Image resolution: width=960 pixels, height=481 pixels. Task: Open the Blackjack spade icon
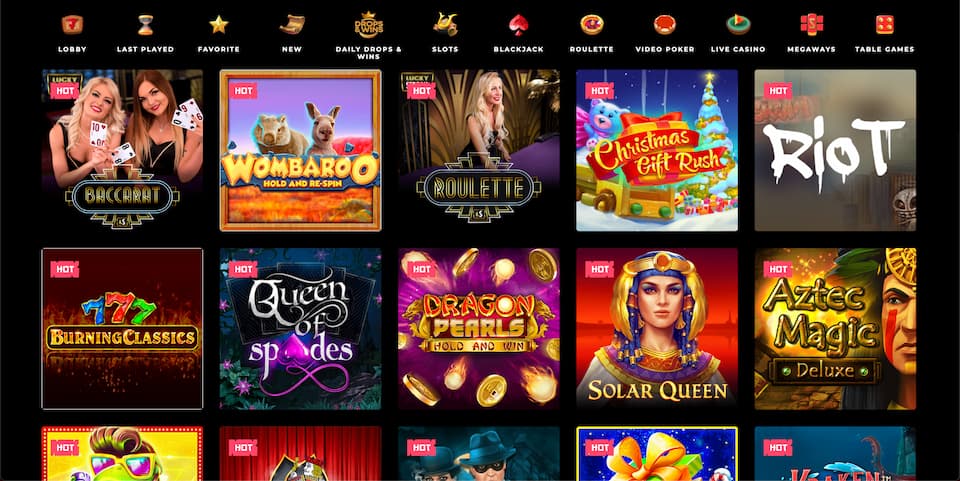519,25
